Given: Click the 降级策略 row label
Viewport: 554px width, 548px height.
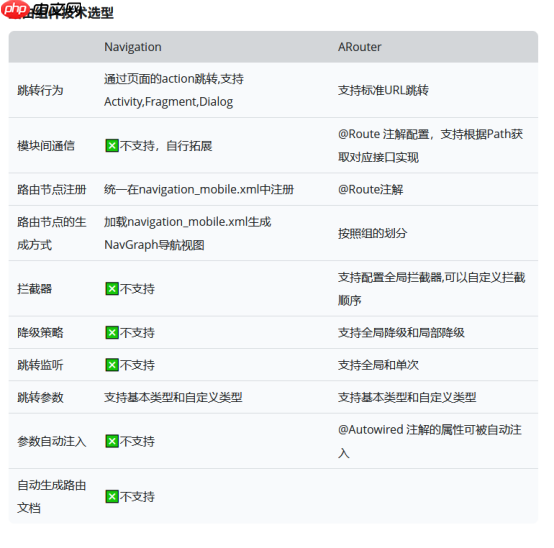Looking at the screenshot, I should tap(40, 332).
